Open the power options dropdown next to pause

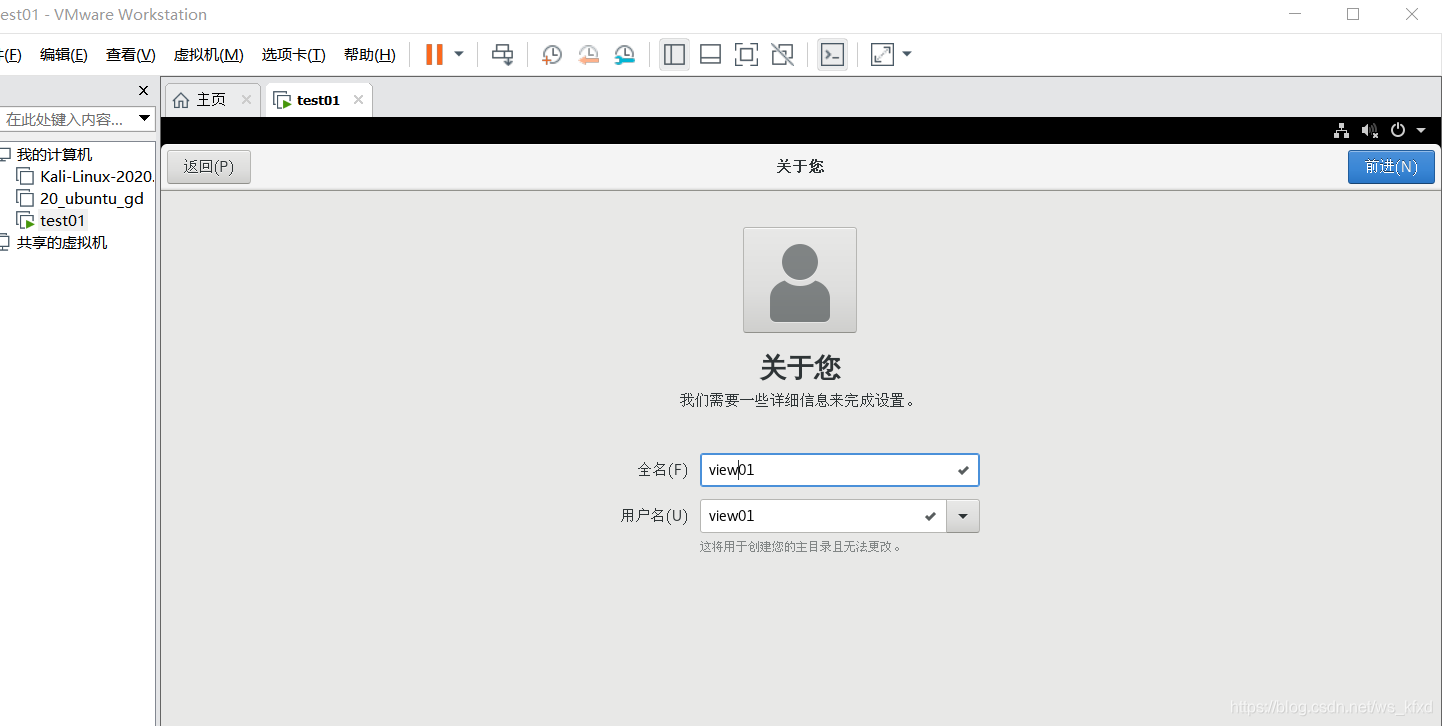[x=459, y=55]
